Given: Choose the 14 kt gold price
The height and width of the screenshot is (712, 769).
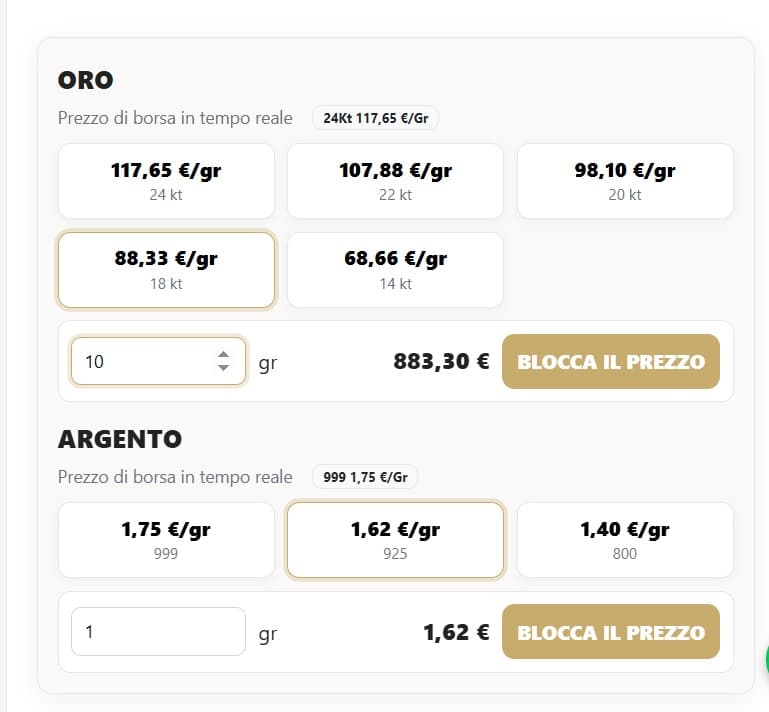Looking at the screenshot, I should (x=395, y=270).
